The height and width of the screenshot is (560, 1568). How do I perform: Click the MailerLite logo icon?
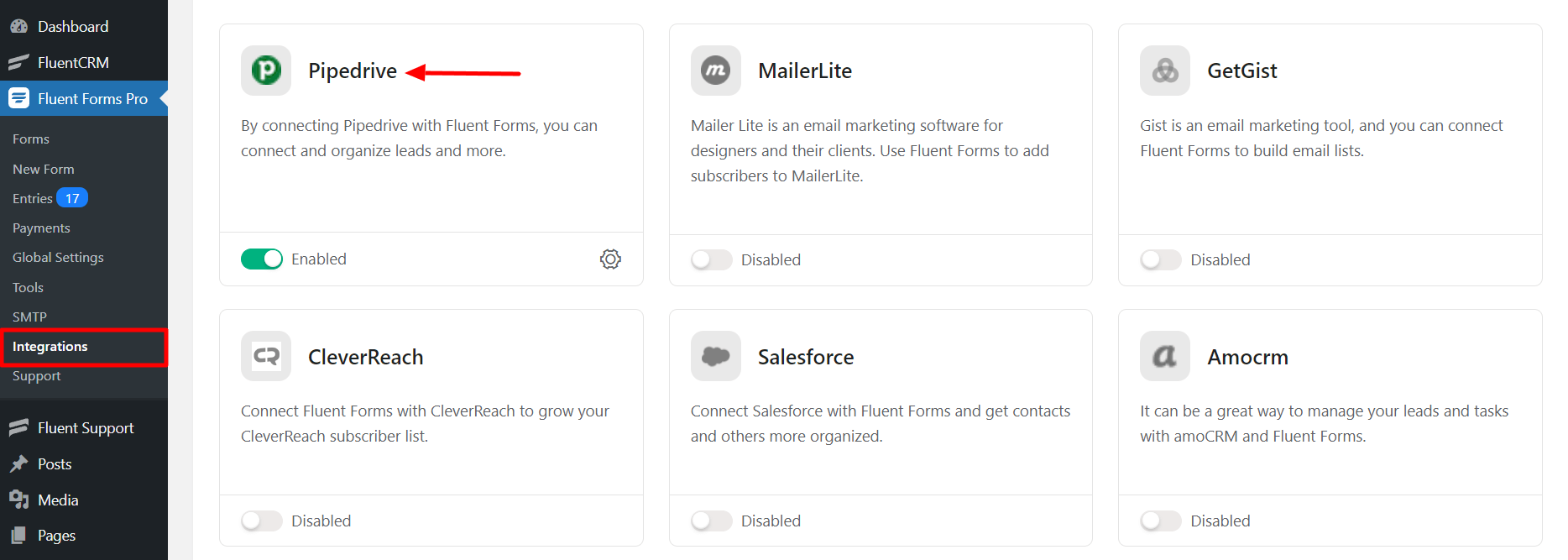(715, 71)
